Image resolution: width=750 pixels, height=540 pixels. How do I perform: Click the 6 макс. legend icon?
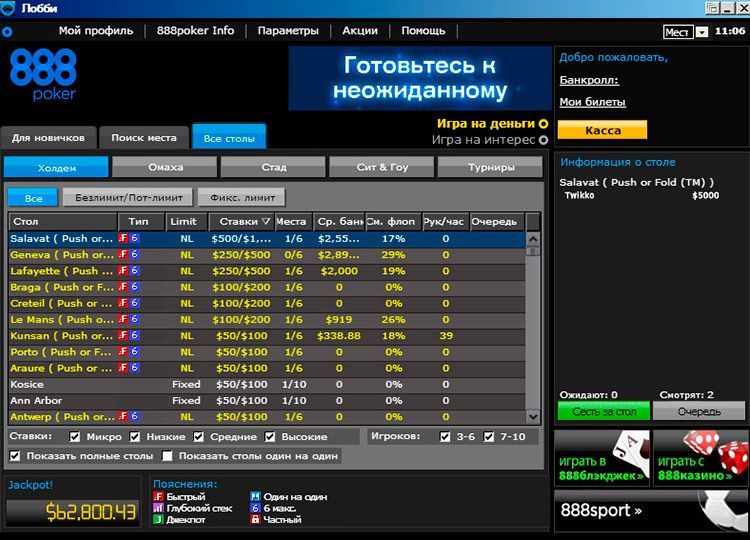pyautogui.click(x=255, y=508)
